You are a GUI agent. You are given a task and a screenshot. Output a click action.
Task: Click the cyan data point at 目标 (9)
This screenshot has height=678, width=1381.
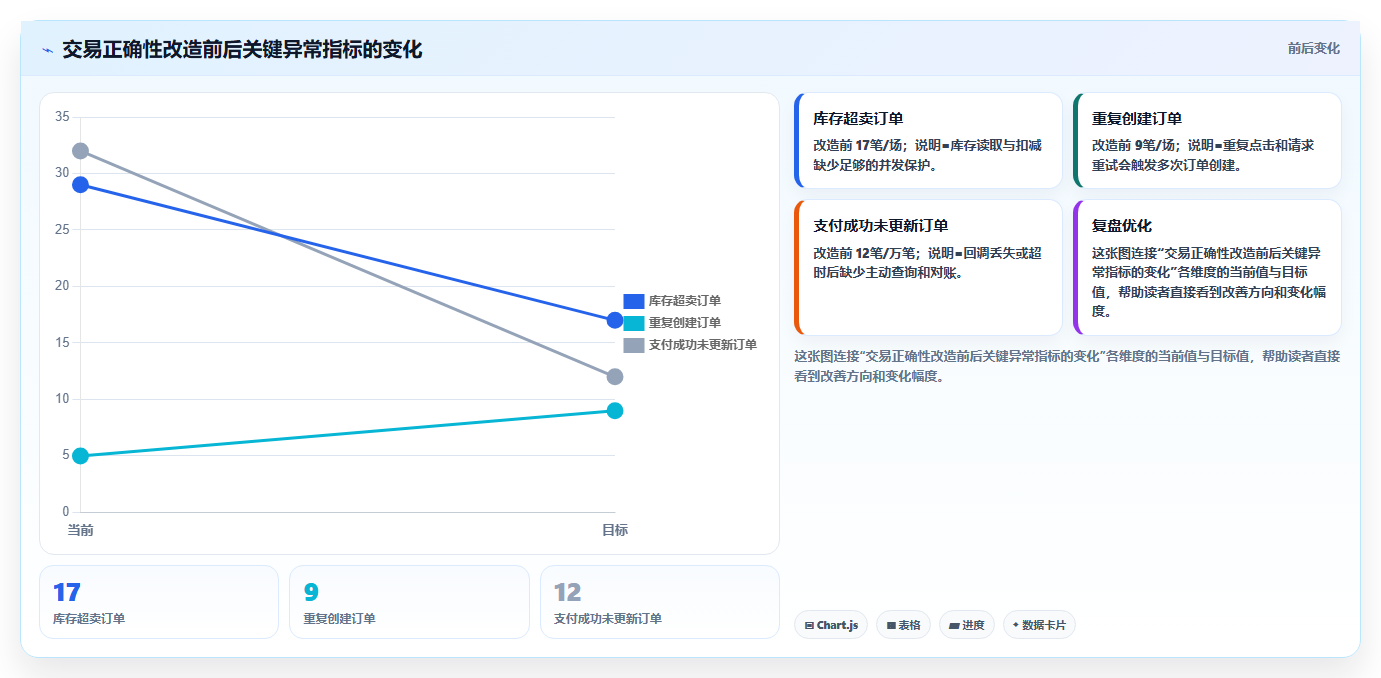615,411
